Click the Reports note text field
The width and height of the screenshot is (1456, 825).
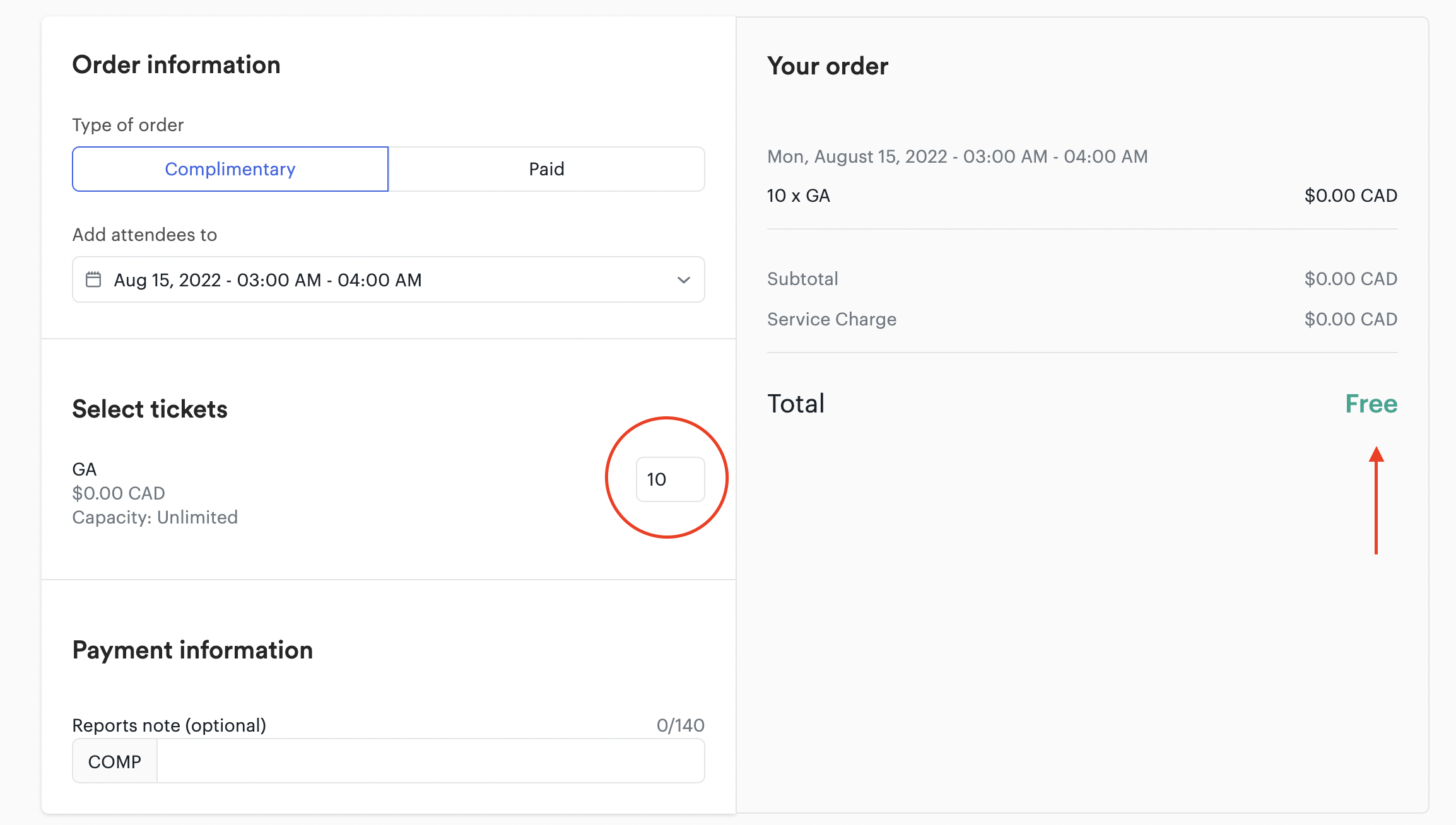click(x=431, y=761)
